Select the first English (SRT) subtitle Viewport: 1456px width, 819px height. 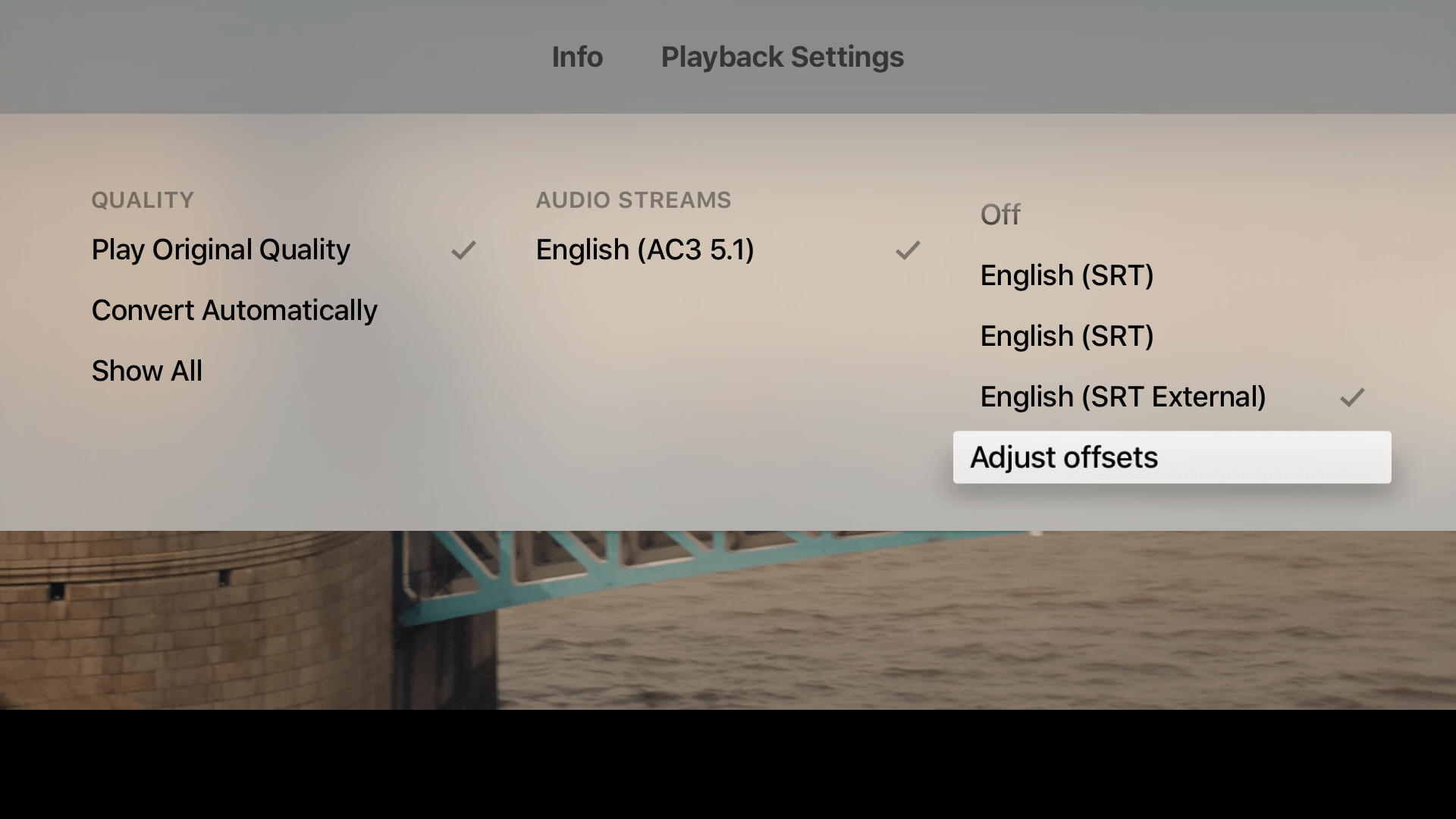[x=1066, y=275]
